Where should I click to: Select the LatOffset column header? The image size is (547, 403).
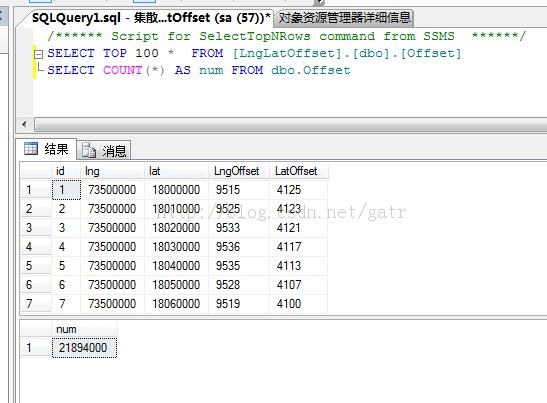pos(298,171)
